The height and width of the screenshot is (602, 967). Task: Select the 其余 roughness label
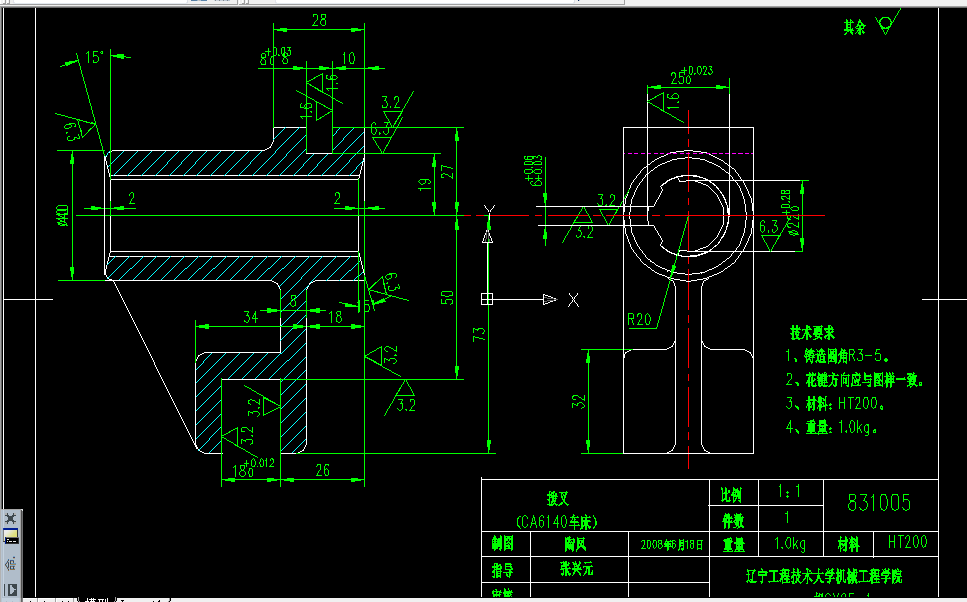tap(855, 27)
